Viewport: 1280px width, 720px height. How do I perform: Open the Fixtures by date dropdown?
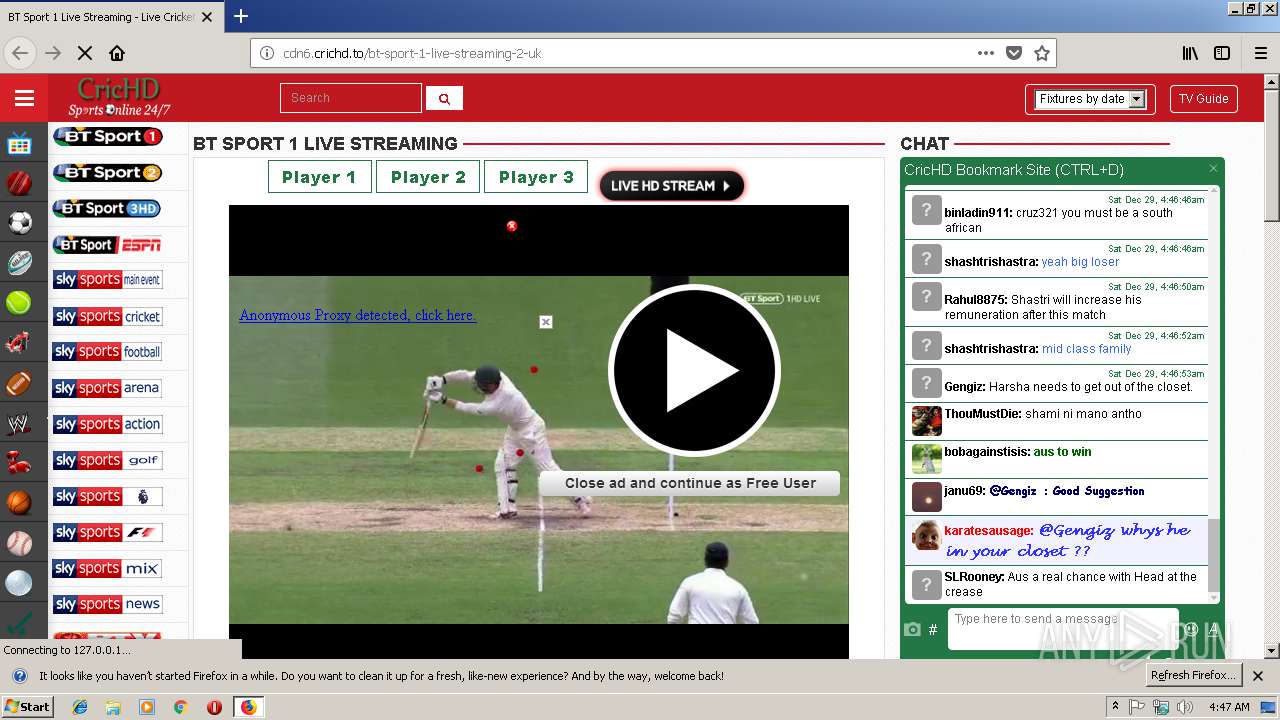[1090, 99]
